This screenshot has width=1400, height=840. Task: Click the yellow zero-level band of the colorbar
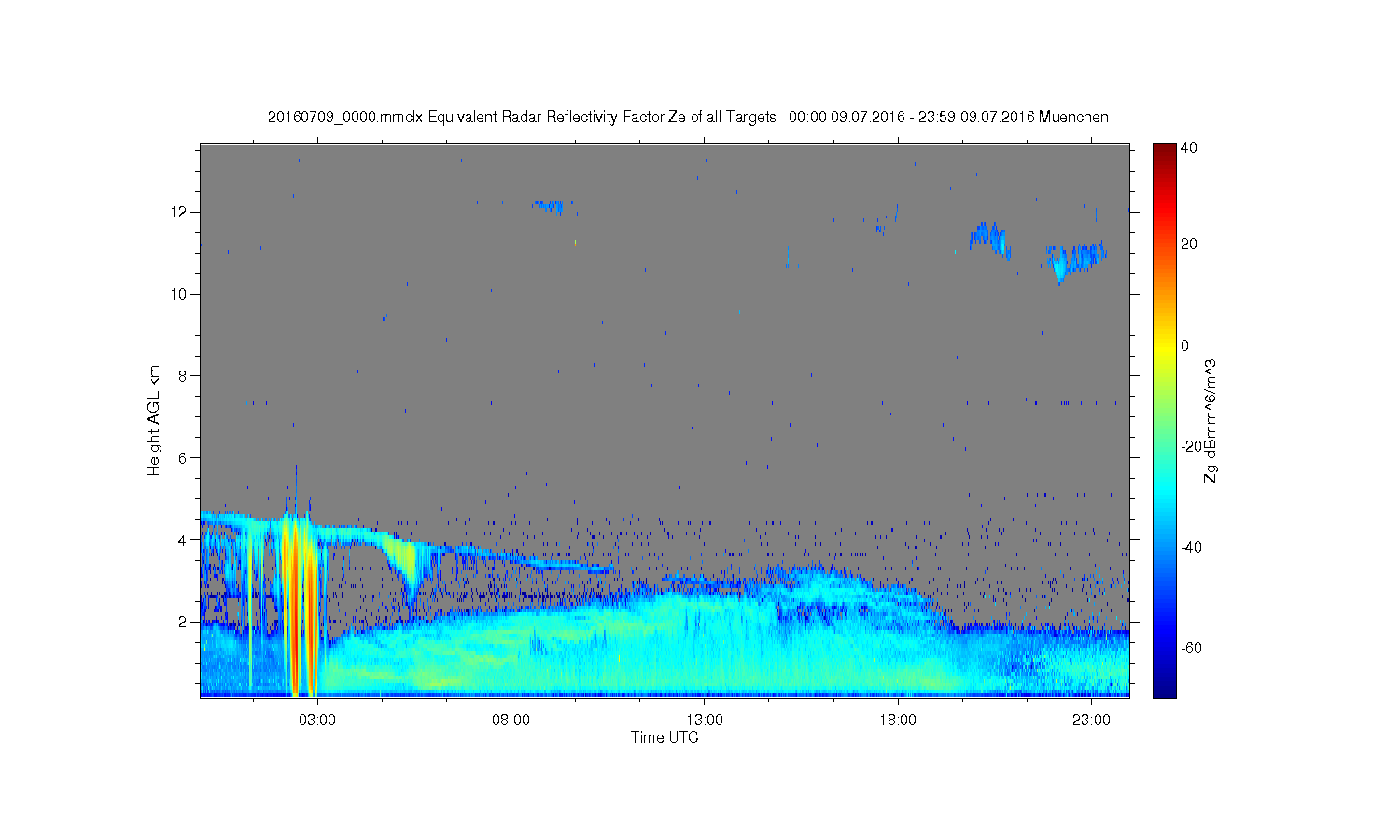pos(1163,345)
